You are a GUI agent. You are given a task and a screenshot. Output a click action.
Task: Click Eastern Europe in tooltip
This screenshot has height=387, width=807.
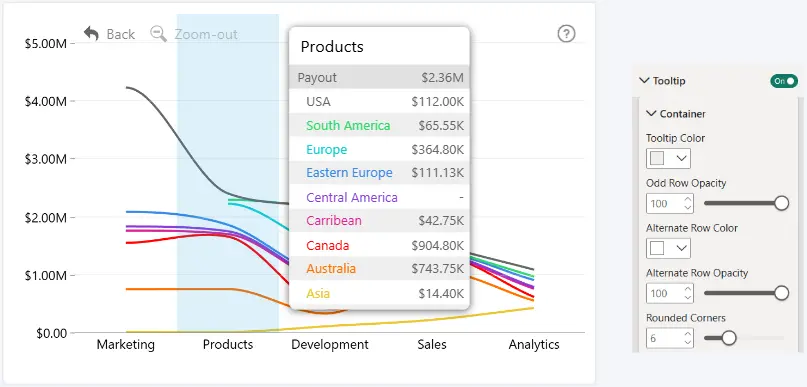click(x=349, y=173)
